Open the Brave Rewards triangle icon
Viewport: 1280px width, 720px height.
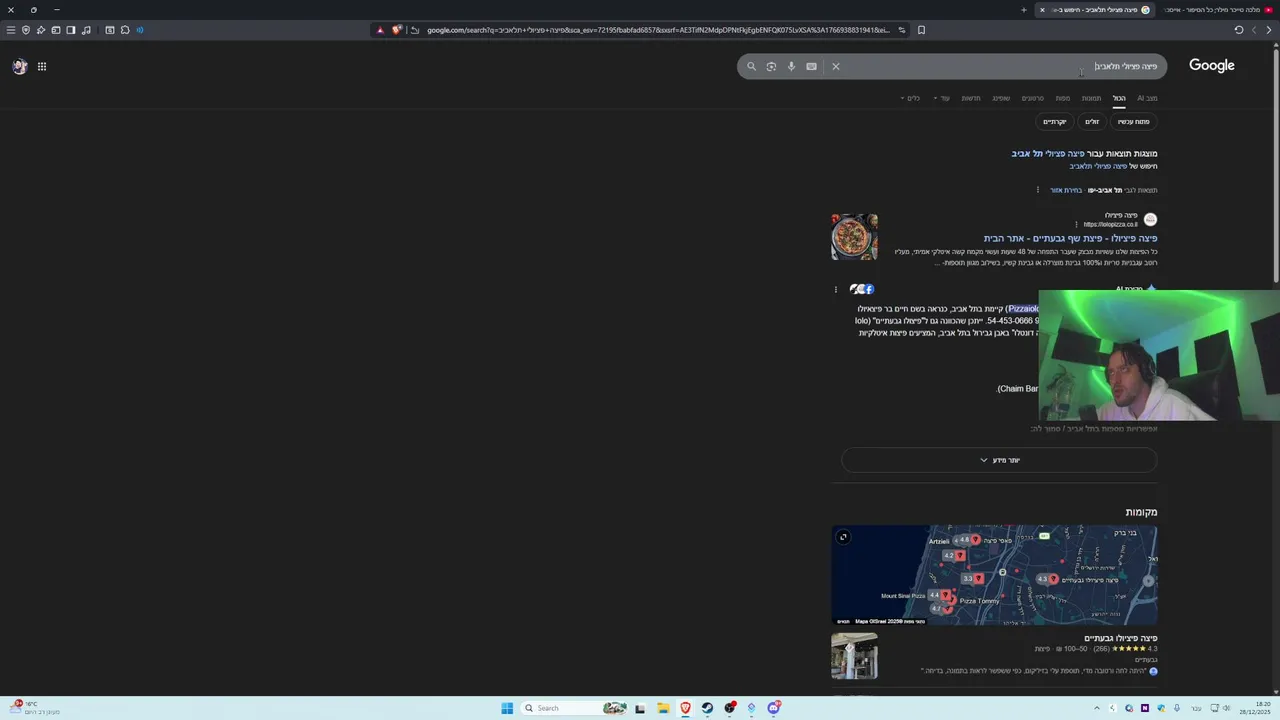pos(380,30)
